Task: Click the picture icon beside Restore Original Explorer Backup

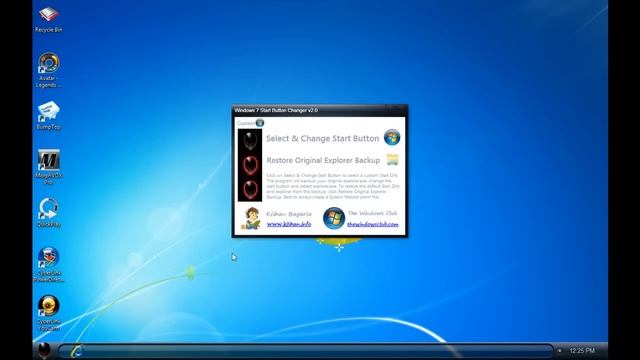Action: 392,160
